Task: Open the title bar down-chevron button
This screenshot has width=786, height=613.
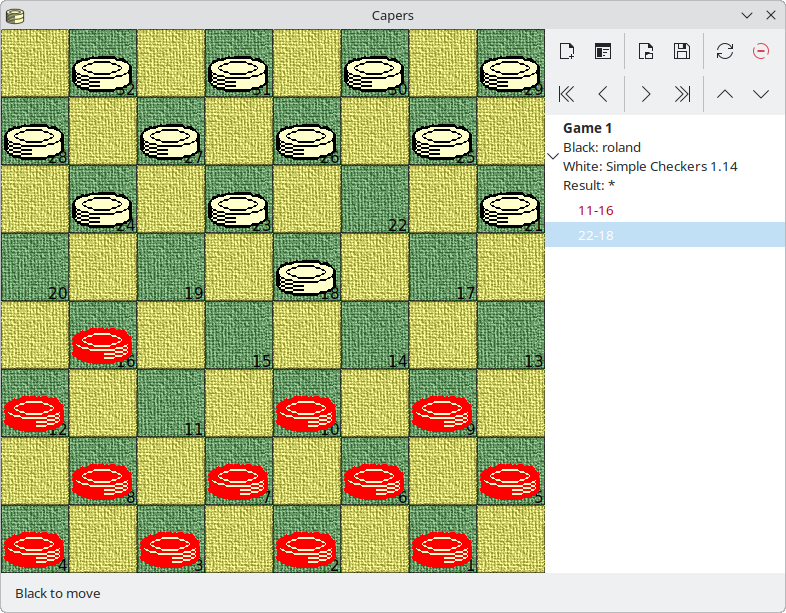Action: 747,16
